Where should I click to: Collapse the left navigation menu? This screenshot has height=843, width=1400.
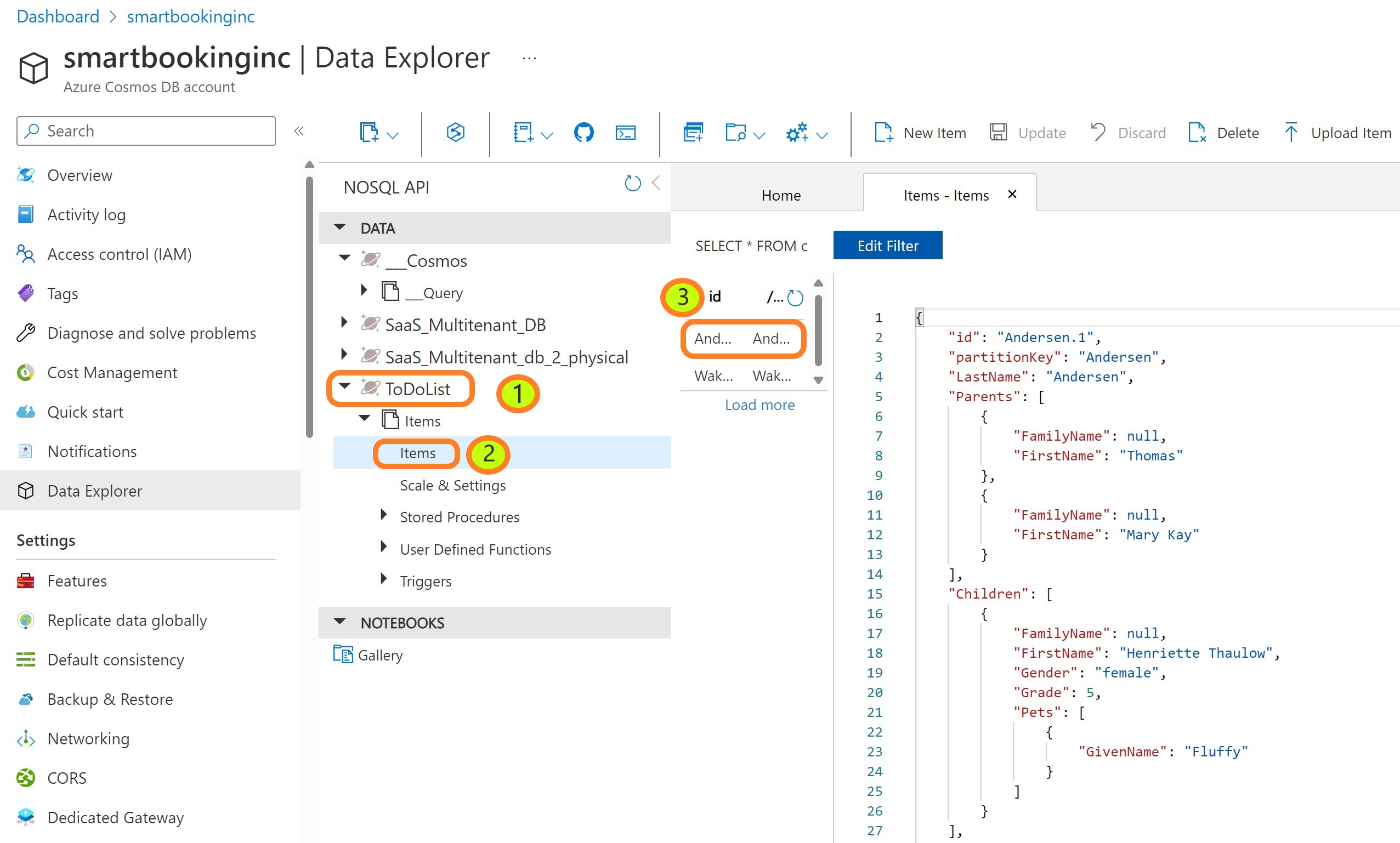[x=299, y=131]
